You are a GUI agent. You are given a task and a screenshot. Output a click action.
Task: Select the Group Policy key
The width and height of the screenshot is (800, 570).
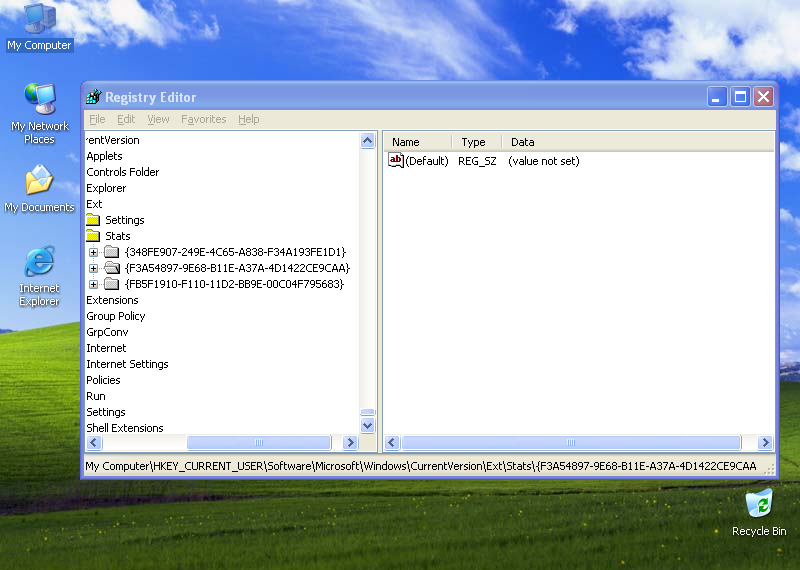click(116, 316)
